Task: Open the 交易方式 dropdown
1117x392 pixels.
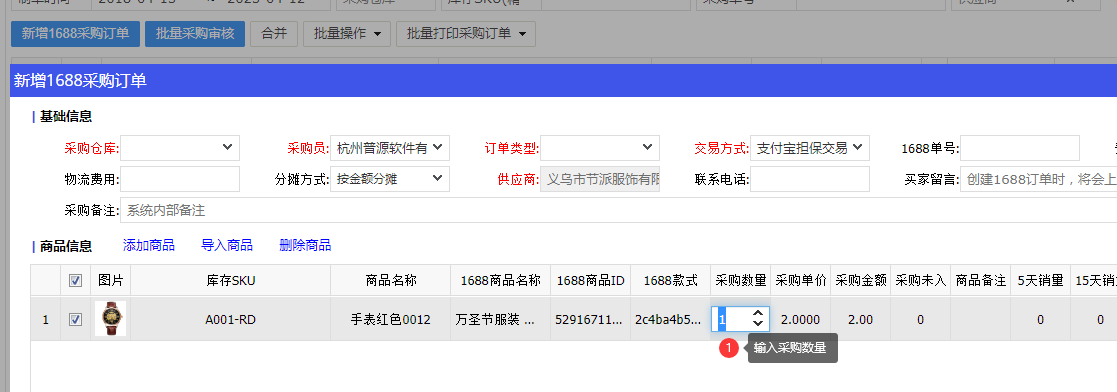Action: (x=810, y=148)
